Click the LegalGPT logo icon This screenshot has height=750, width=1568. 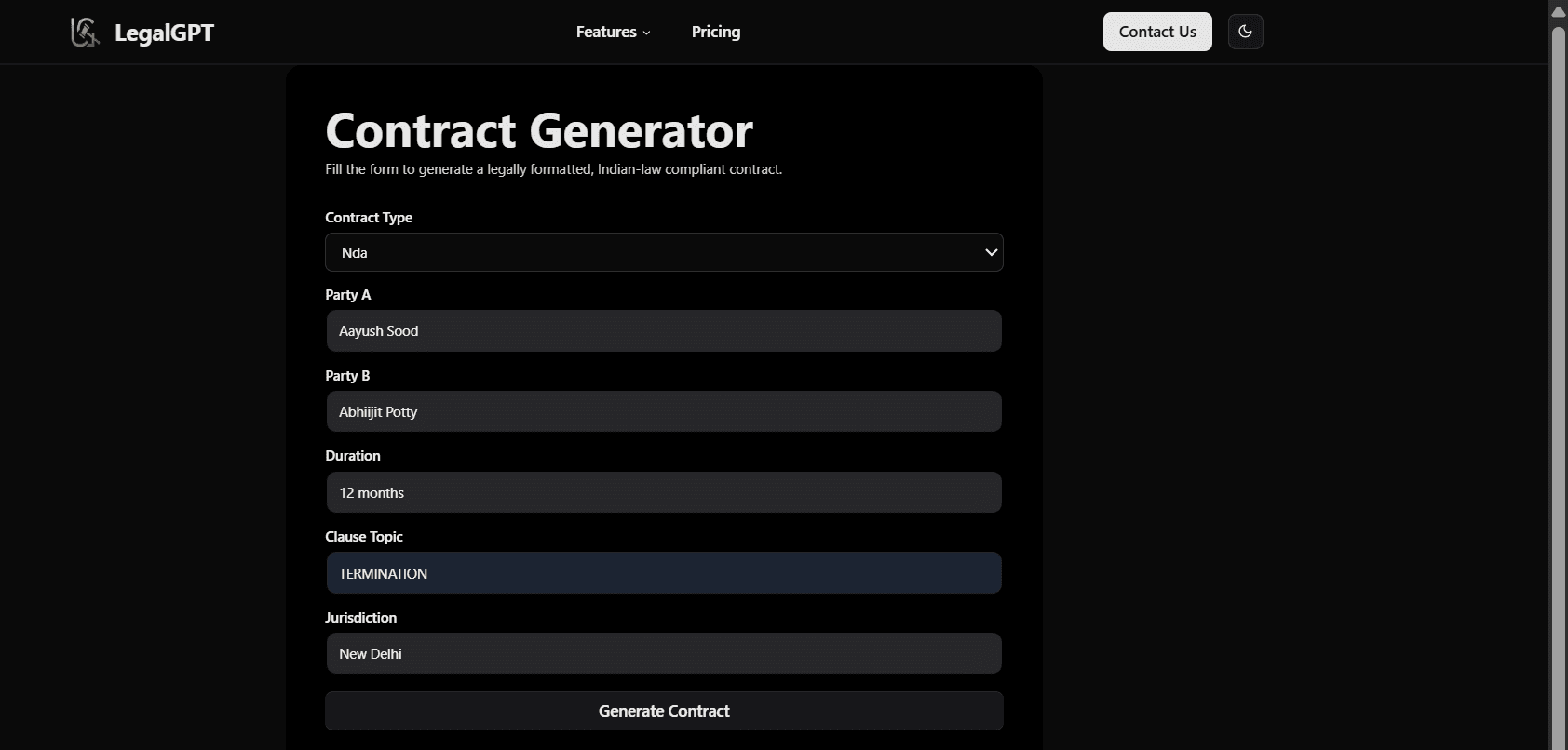(85, 33)
